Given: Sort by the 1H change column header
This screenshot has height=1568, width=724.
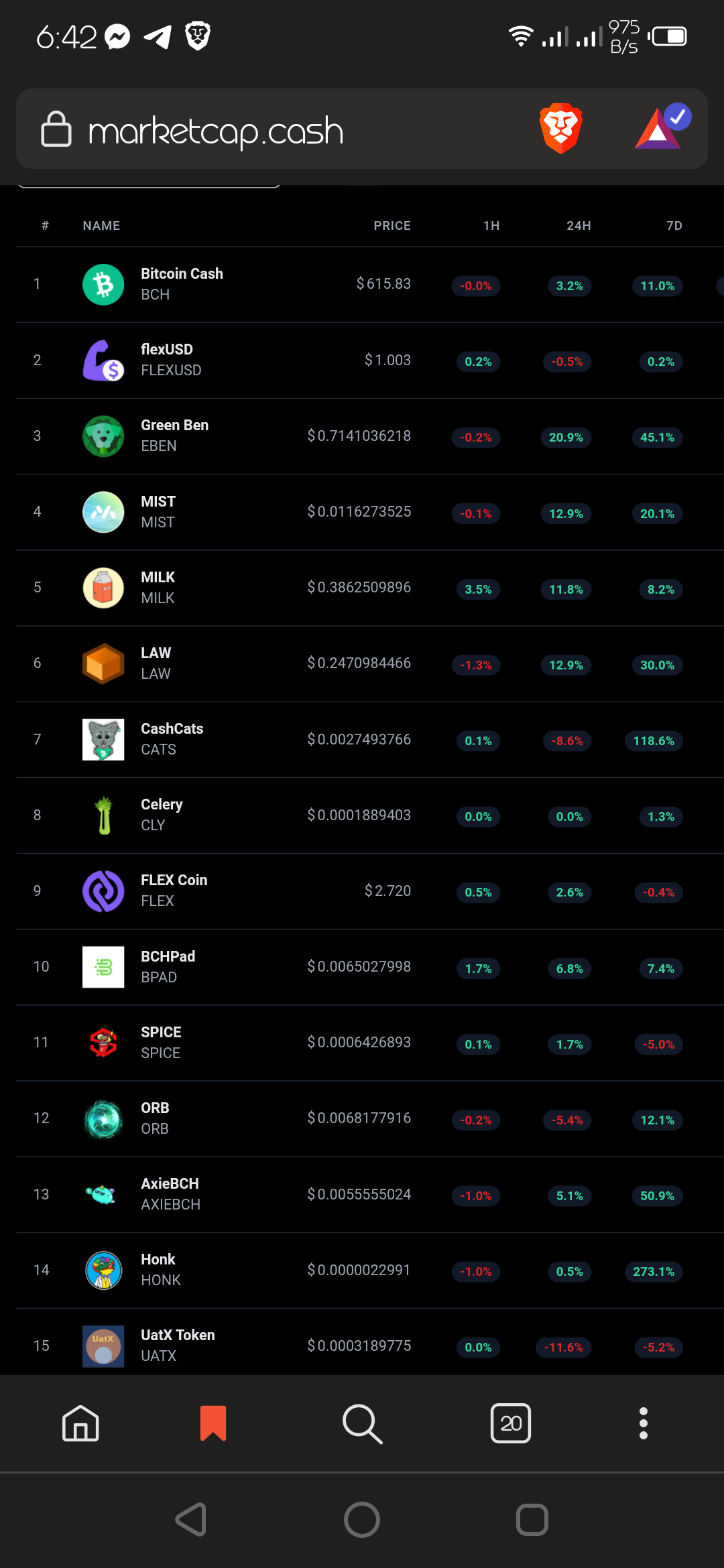Looking at the screenshot, I should [491, 226].
